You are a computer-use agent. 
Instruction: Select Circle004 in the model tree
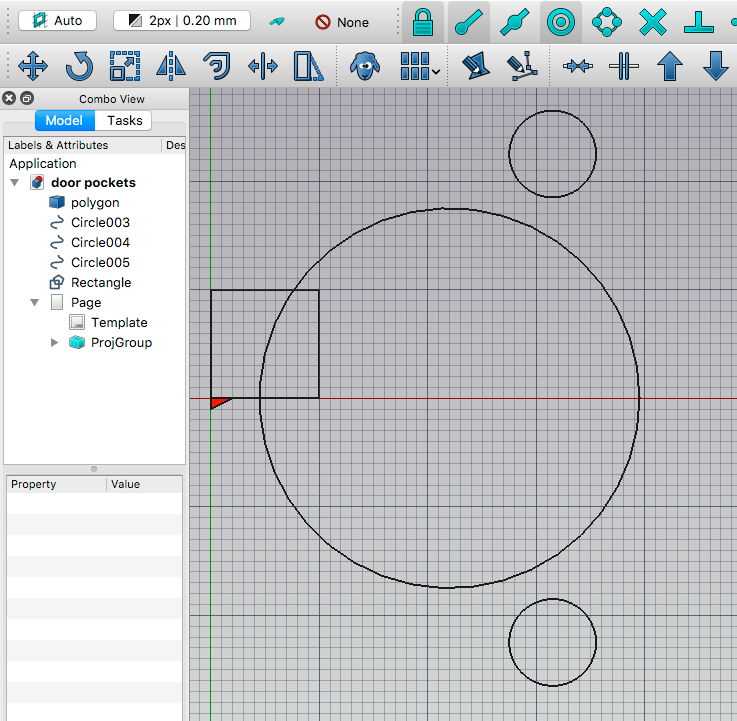[x=100, y=242]
